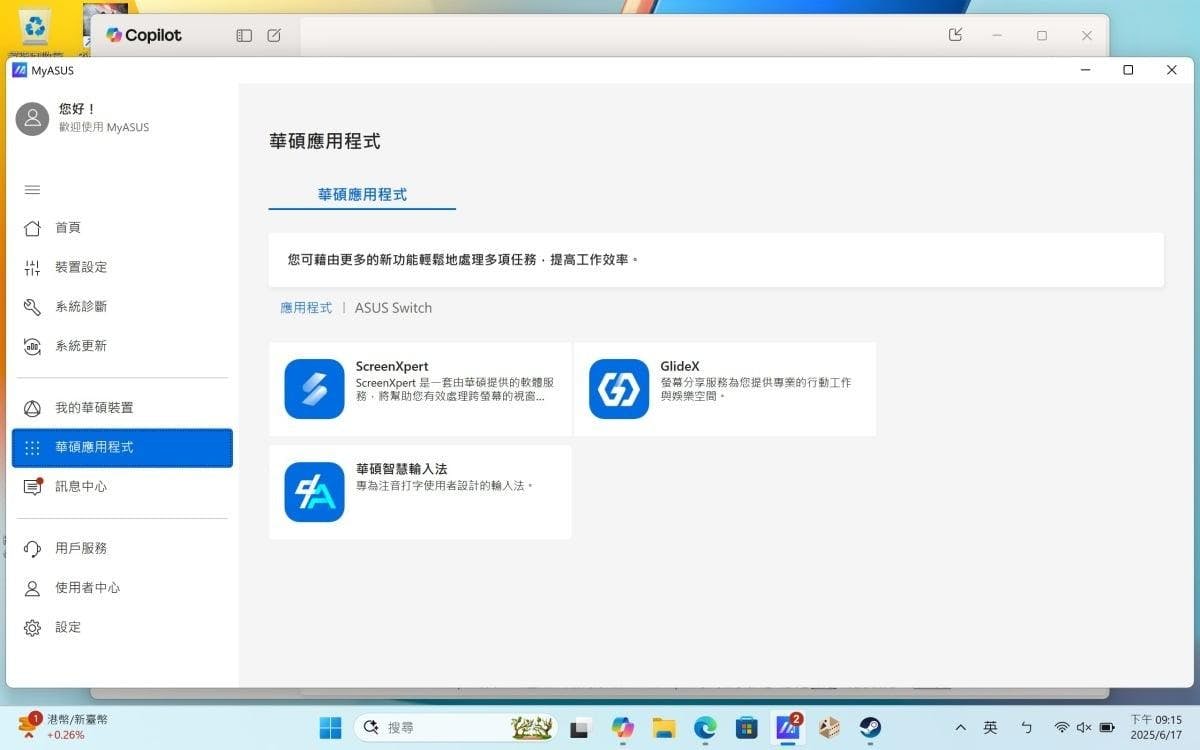Open Microsoft Store from taskbar
The image size is (1200, 750).
tap(746, 728)
